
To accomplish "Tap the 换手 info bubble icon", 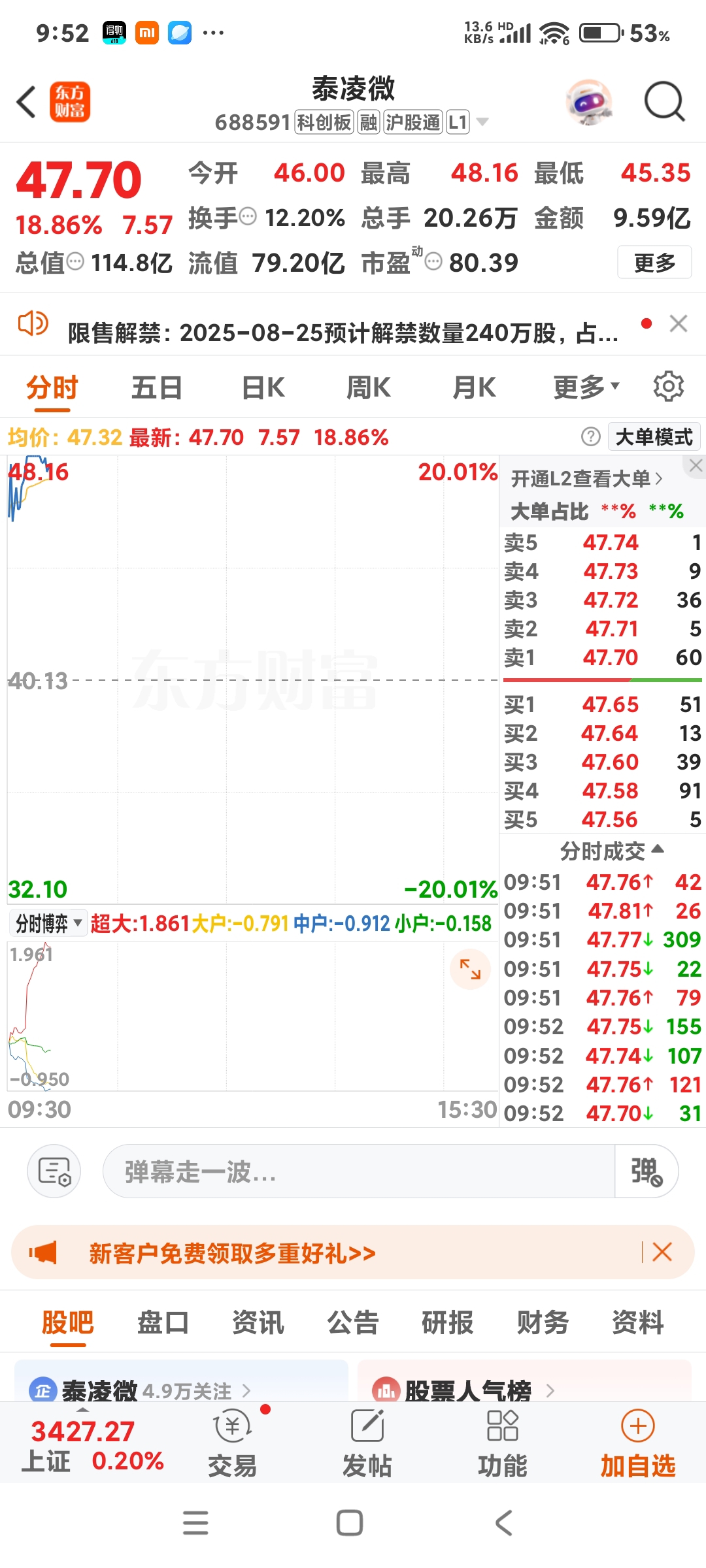I will 248,216.
